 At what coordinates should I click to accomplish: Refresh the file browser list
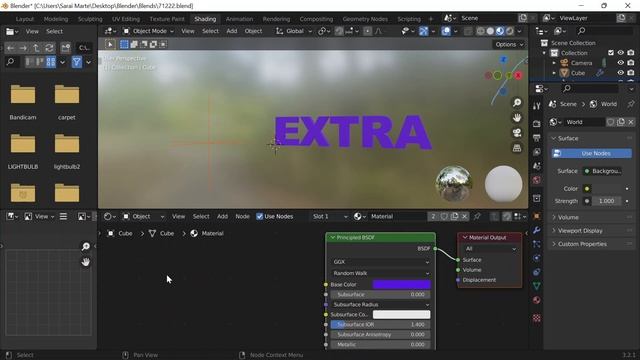point(49,48)
